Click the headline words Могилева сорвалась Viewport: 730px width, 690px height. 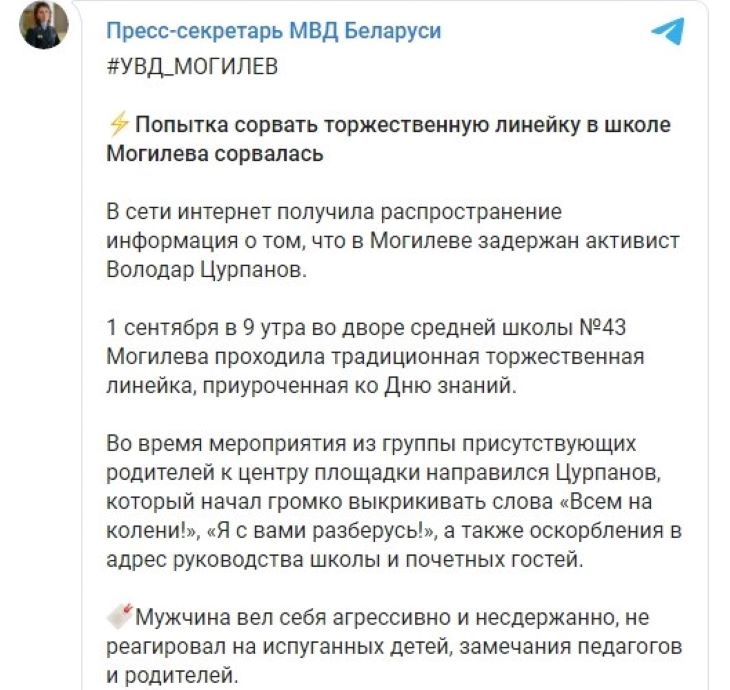pos(214,155)
